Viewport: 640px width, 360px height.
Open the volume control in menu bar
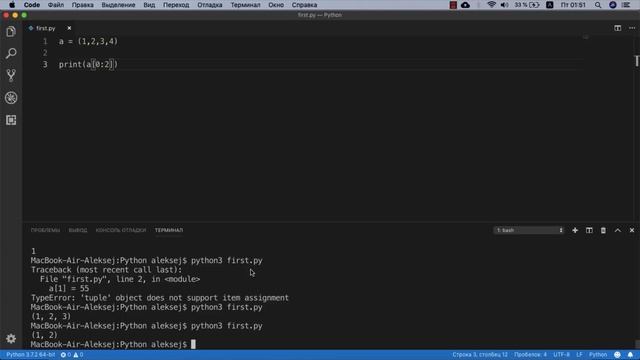click(x=504, y=5)
